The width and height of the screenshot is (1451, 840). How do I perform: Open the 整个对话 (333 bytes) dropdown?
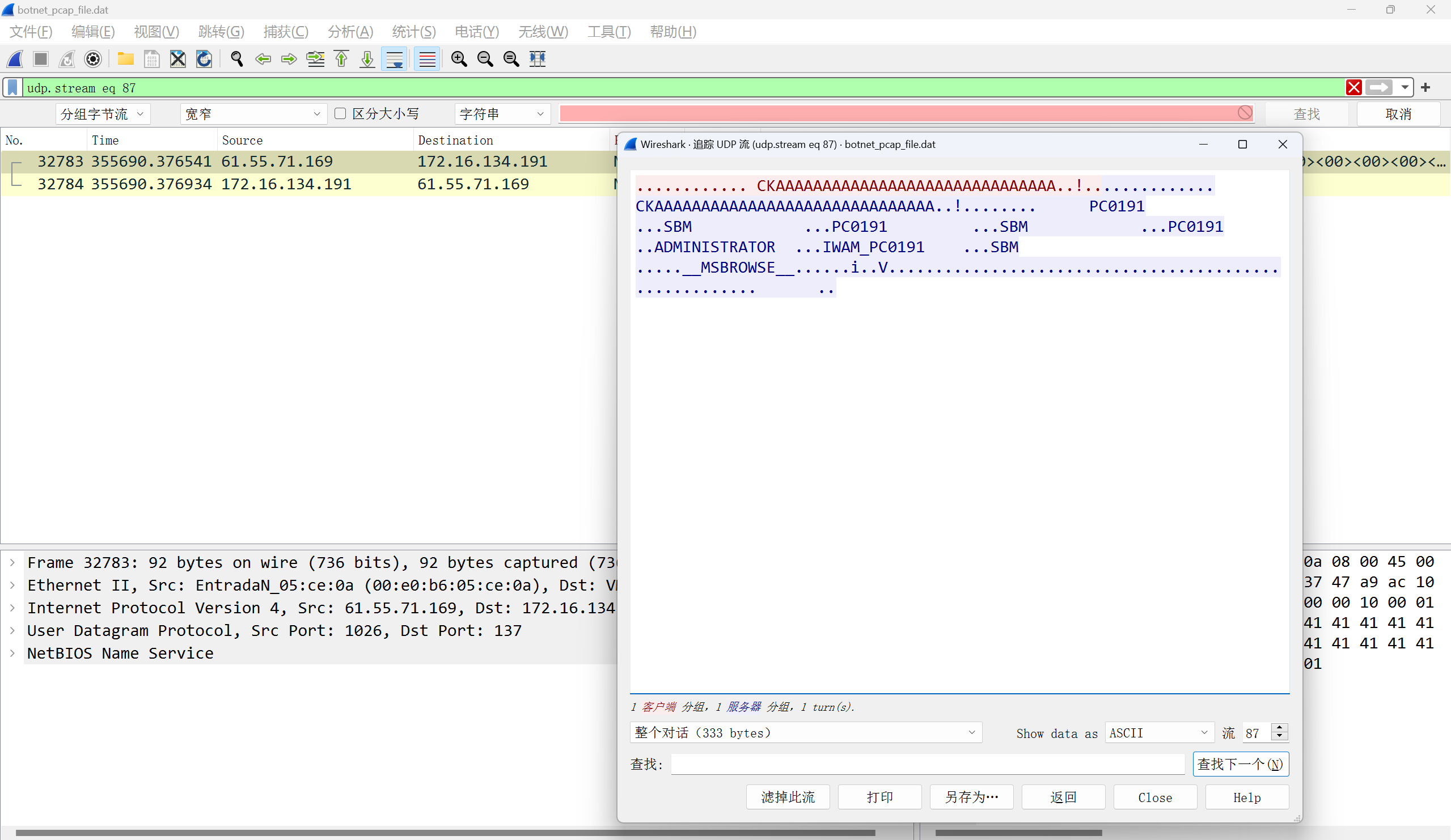click(x=806, y=732)
